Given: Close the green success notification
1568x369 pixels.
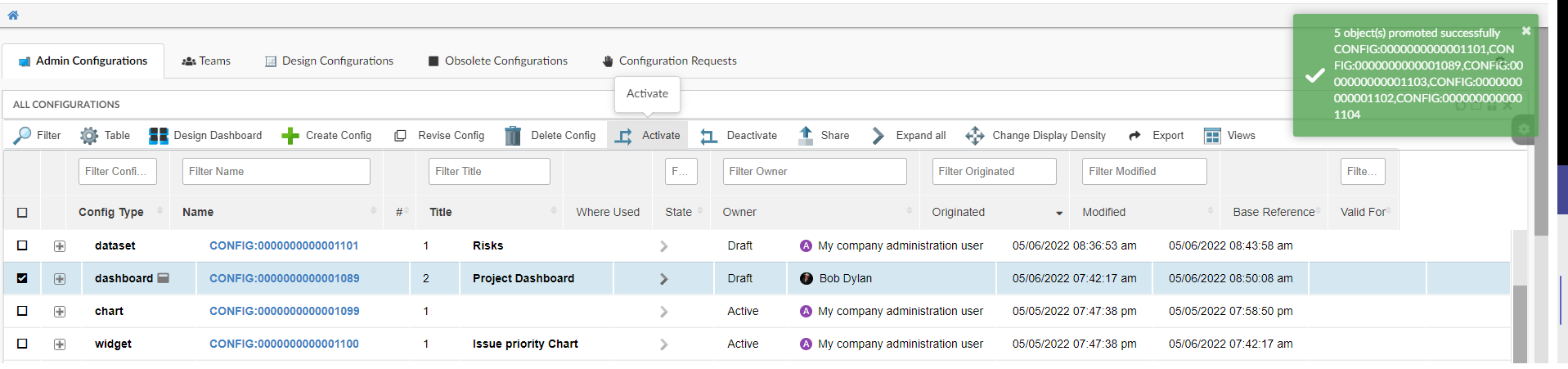Looking at the screenshot, I should 1525,31.
